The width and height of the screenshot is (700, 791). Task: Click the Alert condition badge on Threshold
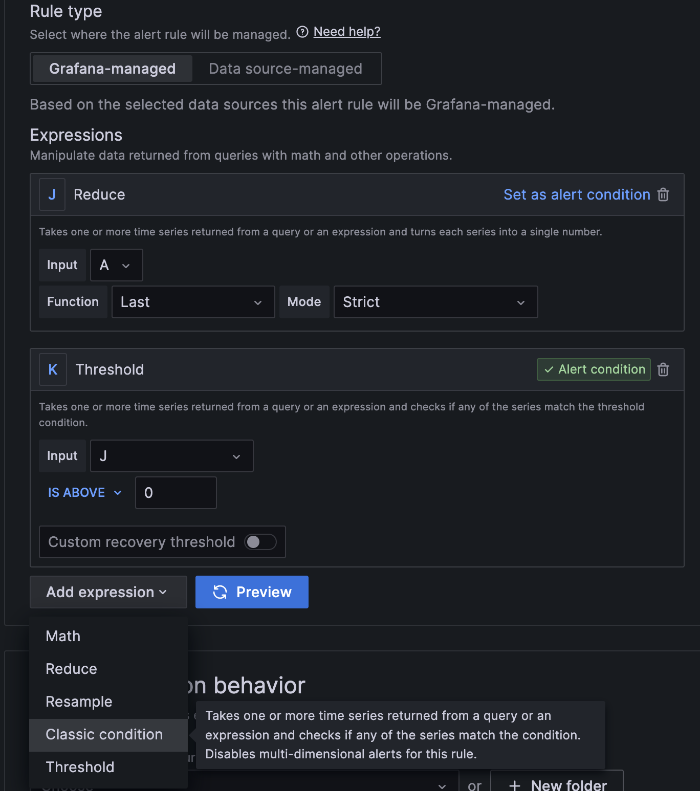point(594,369)
